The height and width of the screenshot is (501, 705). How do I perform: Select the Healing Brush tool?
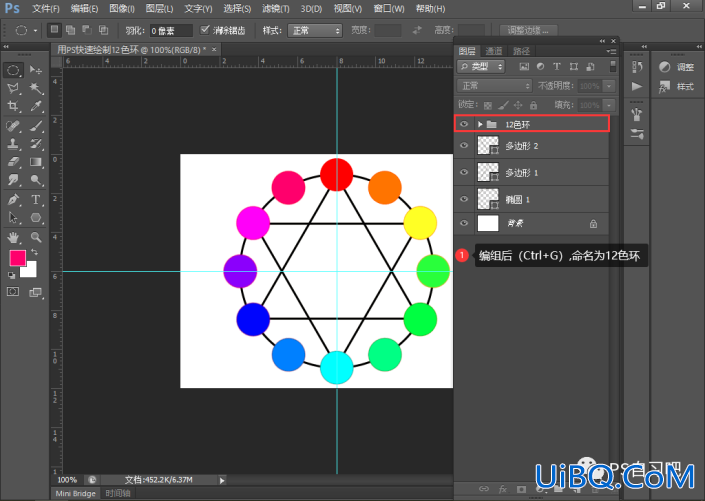pos(13,125)
